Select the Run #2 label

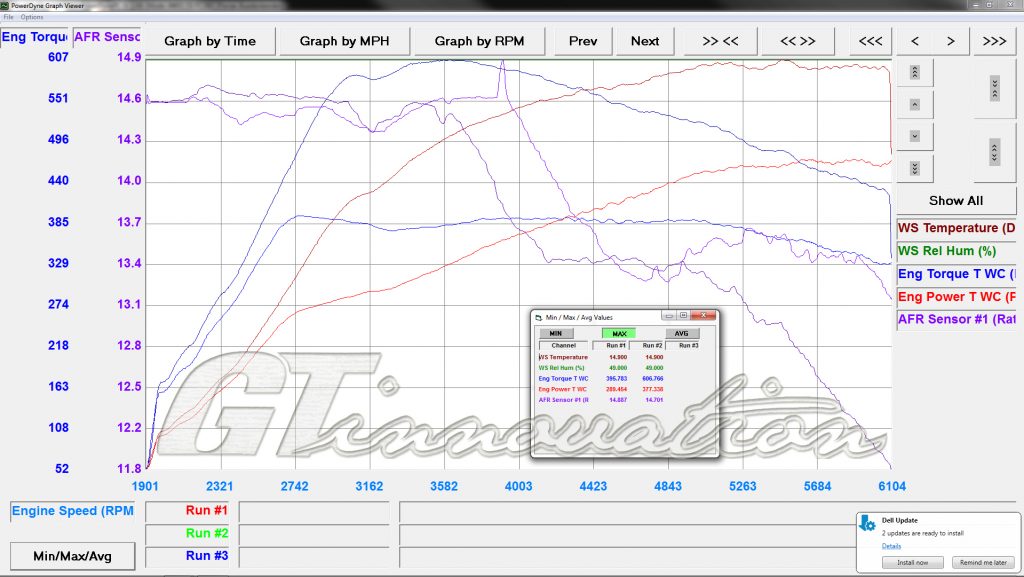pos(189,533)
